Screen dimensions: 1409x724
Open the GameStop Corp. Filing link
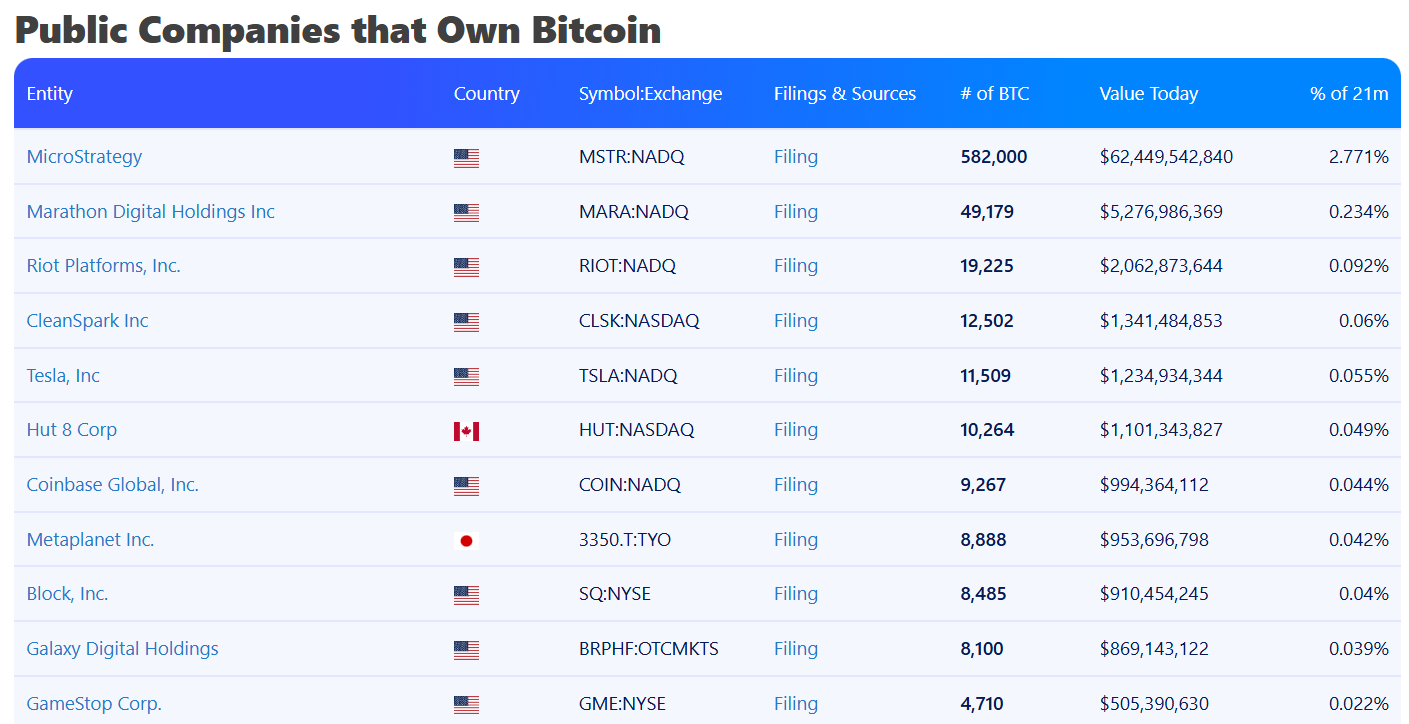point(795,704)
